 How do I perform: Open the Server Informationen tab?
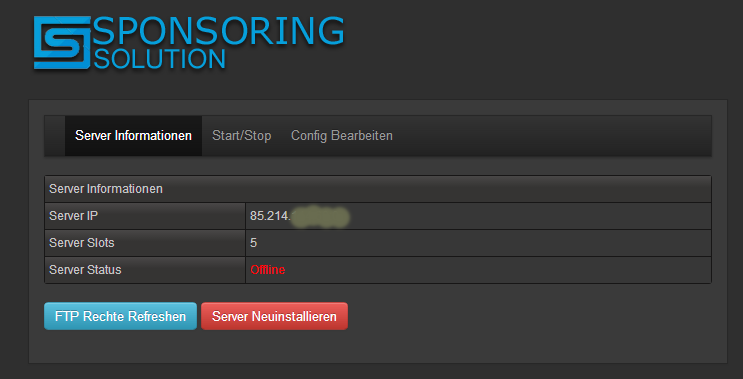(x=133, y=136)
